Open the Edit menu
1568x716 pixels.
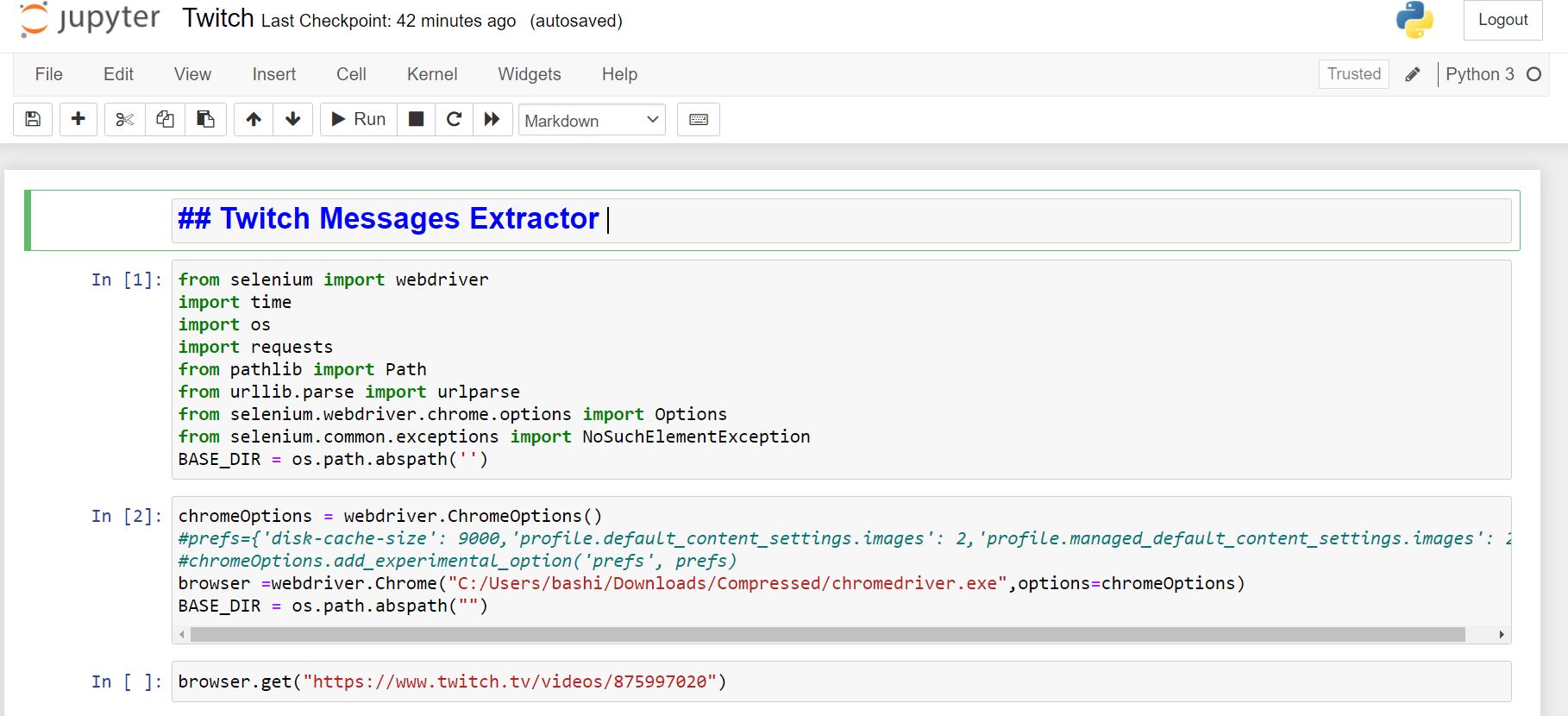(118, 74)
